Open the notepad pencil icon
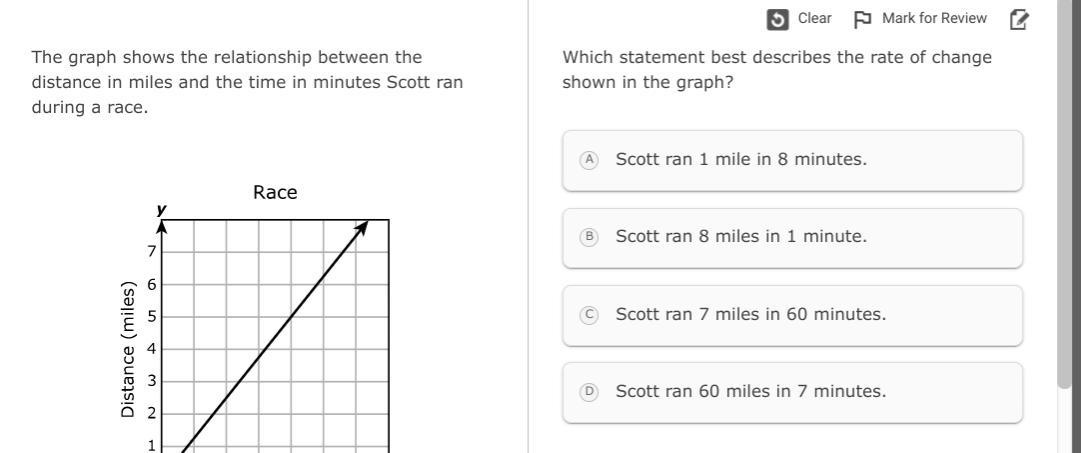This screenshot has height=453, width=1081. [1019, 19]
